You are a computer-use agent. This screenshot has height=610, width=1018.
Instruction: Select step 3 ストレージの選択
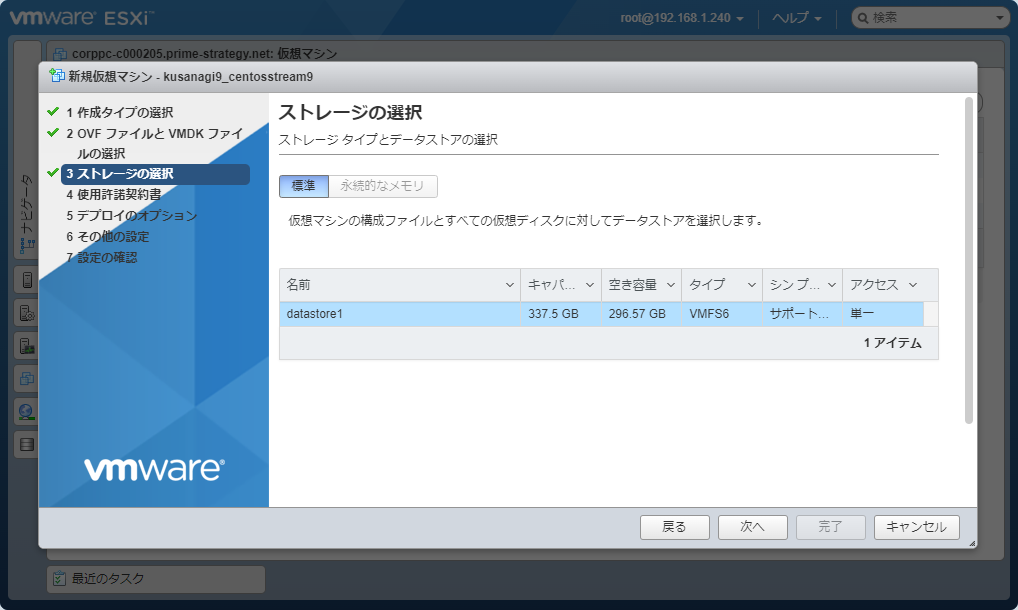pos(155,174)
